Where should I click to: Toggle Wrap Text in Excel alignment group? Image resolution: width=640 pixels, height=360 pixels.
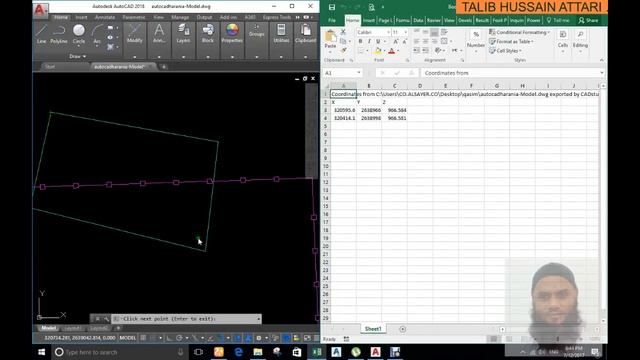[x=444, y=32]
